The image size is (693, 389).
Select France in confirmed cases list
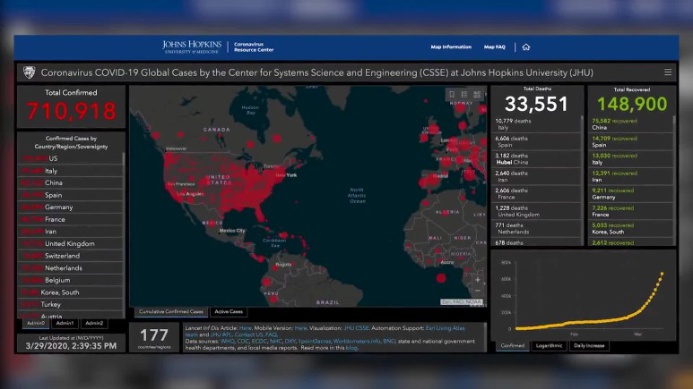(70, 219)
